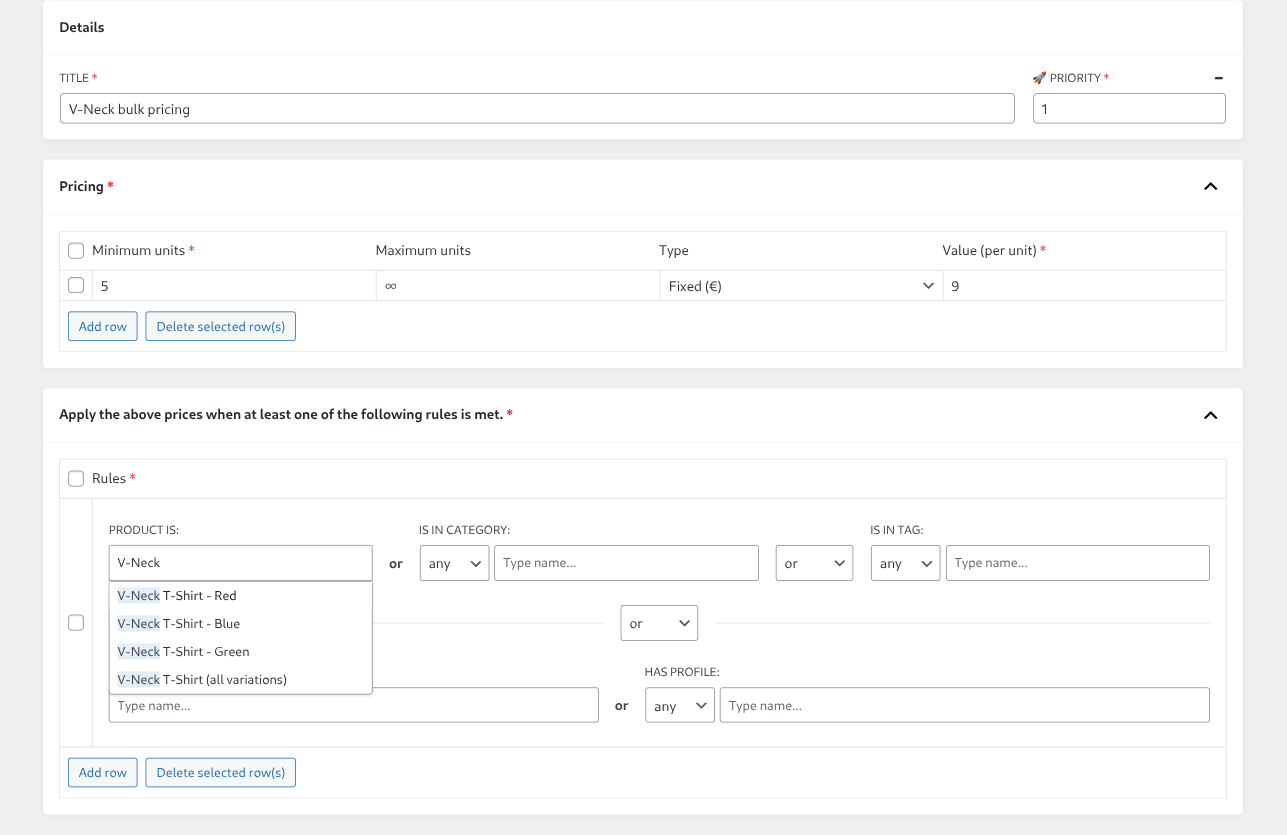Click the Maximum units column header
1287x835 pixels.
click(x=423, y=251)
